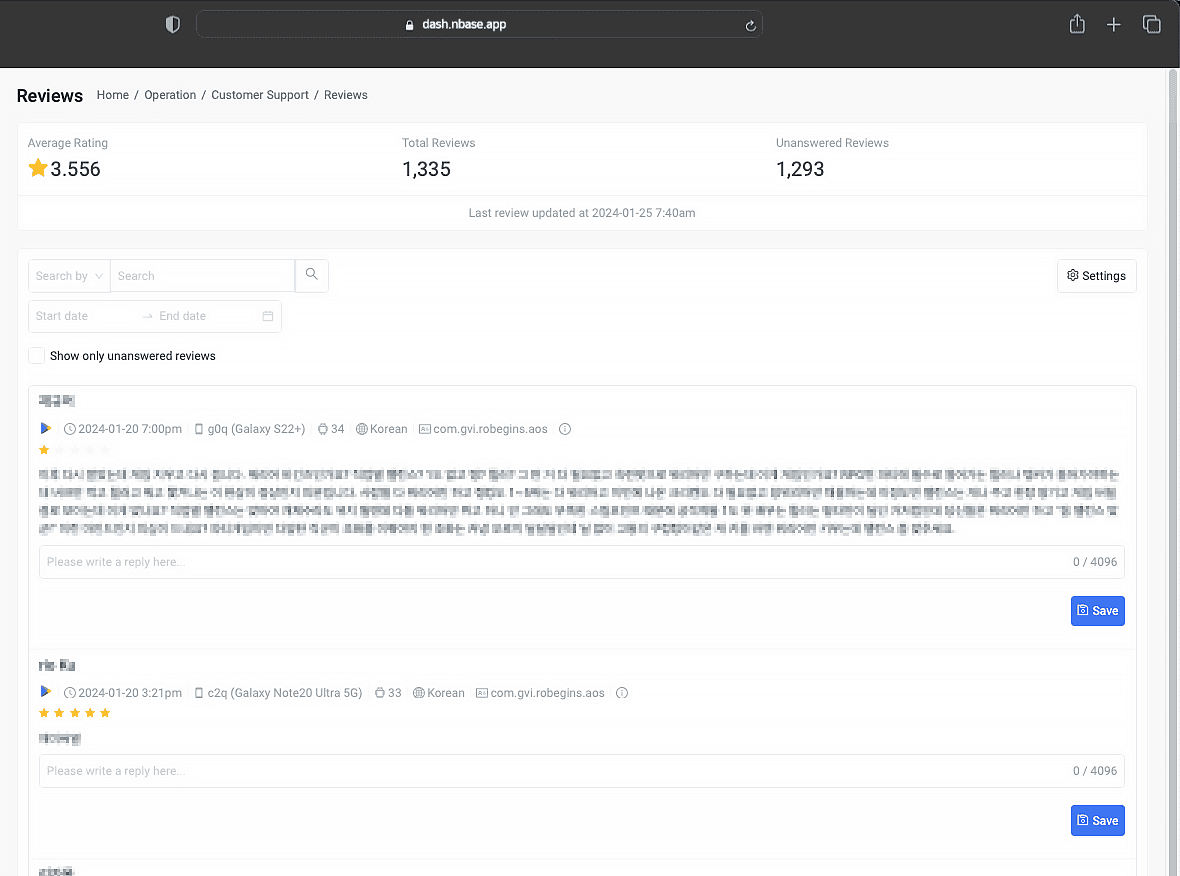
Task: Click the Save button on the first review
Action: tap(1097, 610)
